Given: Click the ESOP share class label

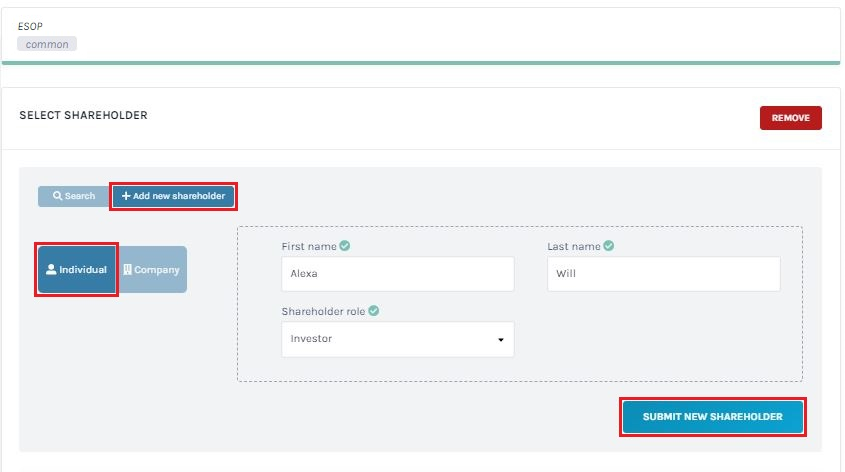Looking at the screenshot, I should pyautogui.click(x=30, y=26).
